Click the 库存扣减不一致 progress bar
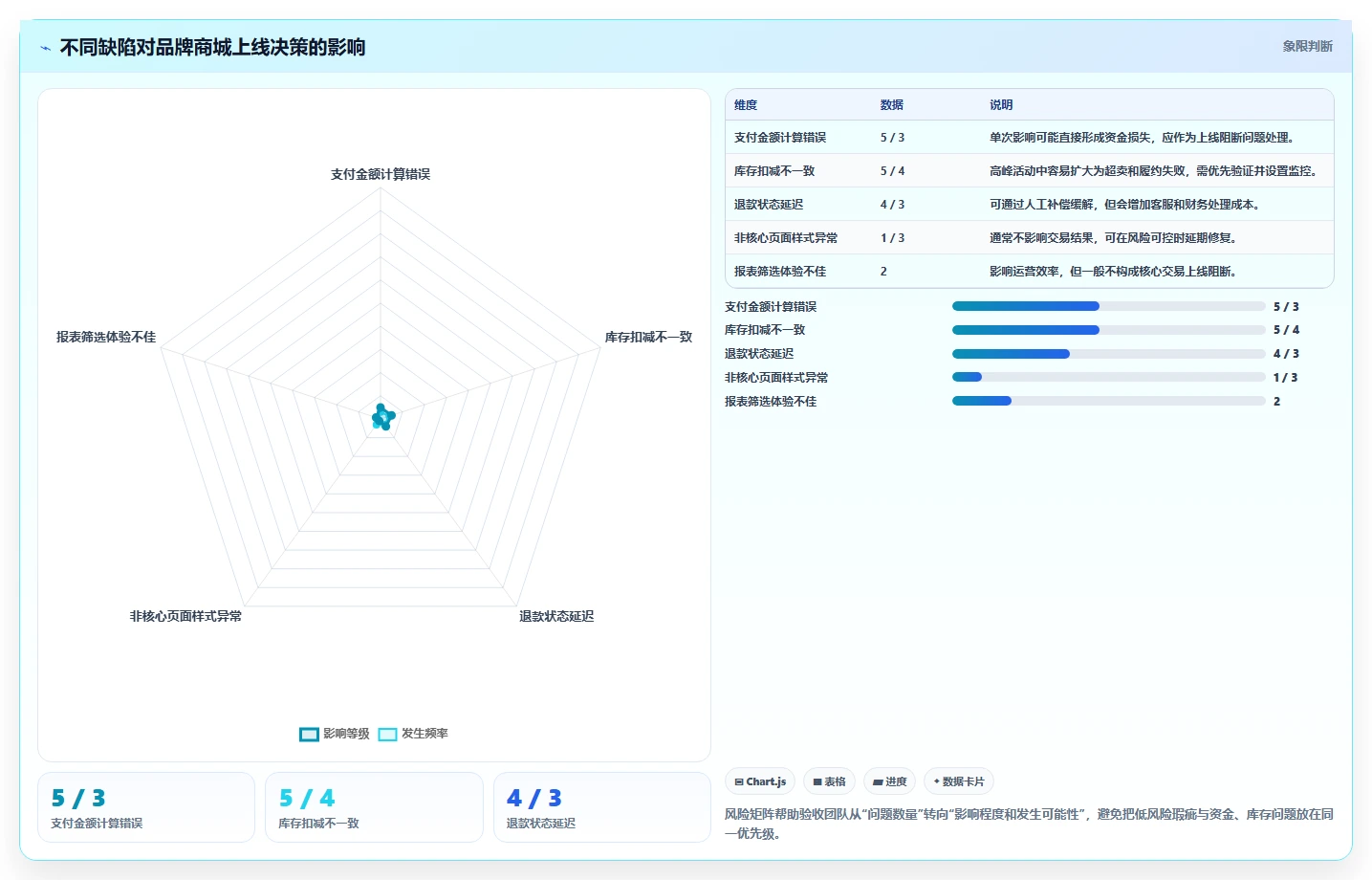Viewport: 1372px width, 880px height. [x=1108, y=330]
